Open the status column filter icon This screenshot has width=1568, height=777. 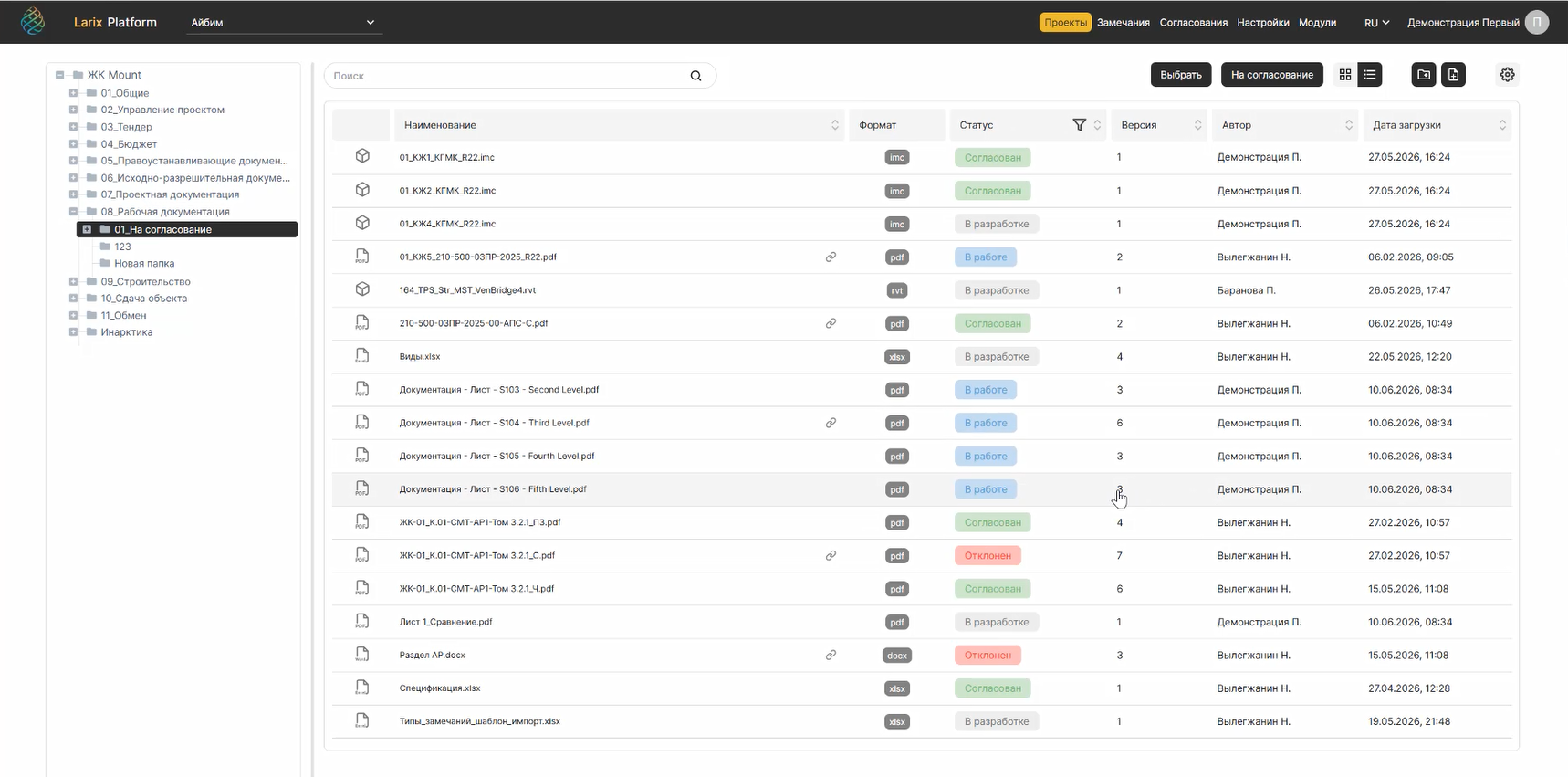1080,125
